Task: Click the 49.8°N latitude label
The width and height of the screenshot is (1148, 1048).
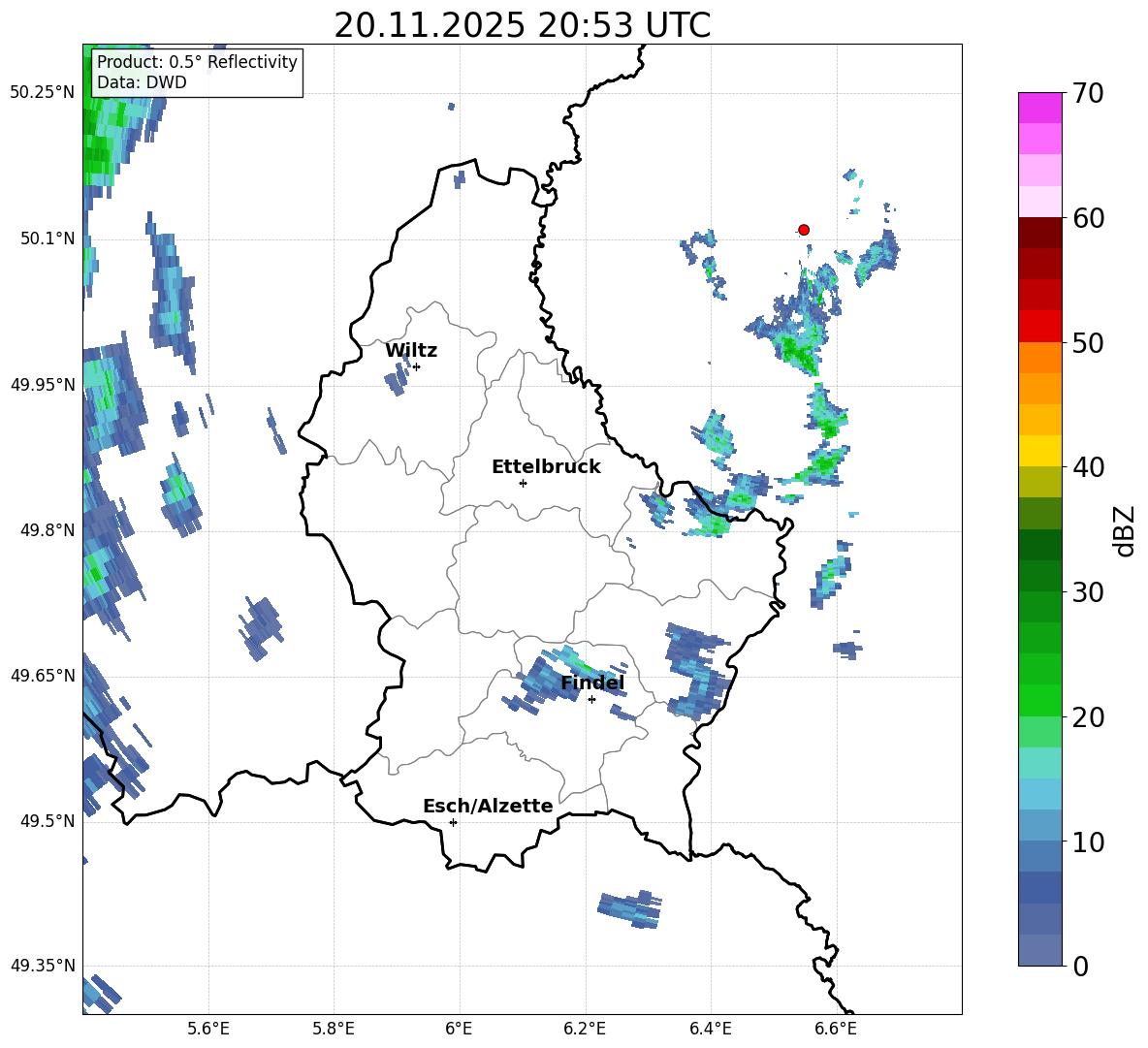Action: click(48, 530)
